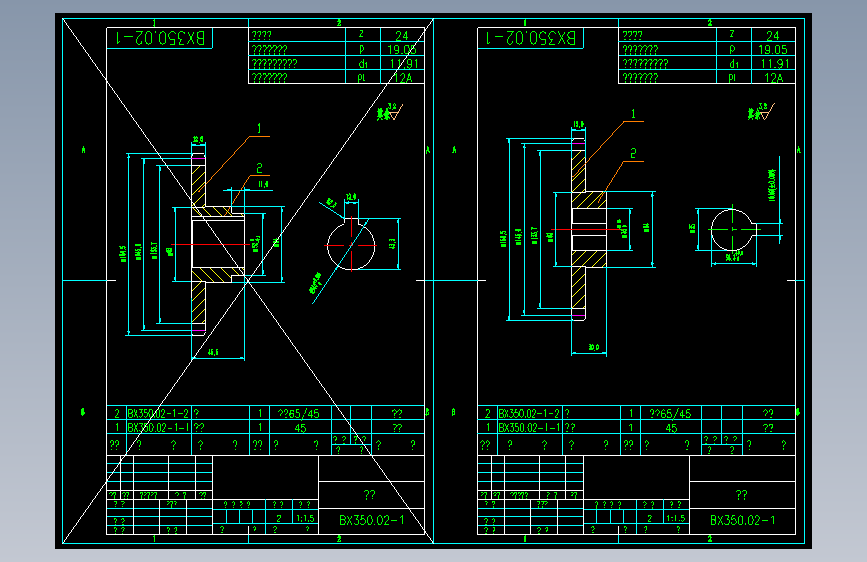Click the ??65/45 material cell on crossed-out sheet
This screenshot has width=867, height=562.
pyautogui.click(x=299, y=413)
